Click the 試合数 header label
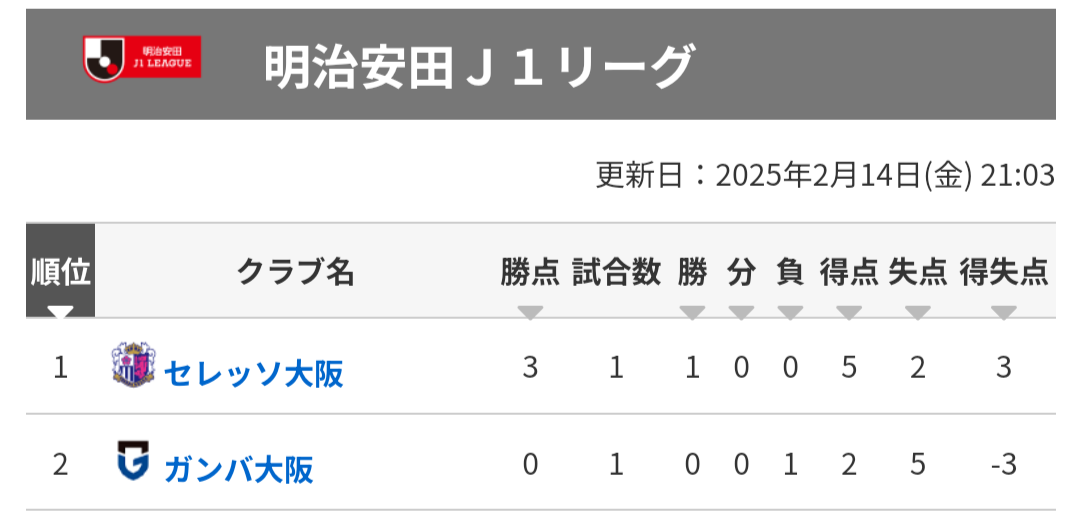The width and height of the screenshot is (1080, 519). [x=616, y=271]
